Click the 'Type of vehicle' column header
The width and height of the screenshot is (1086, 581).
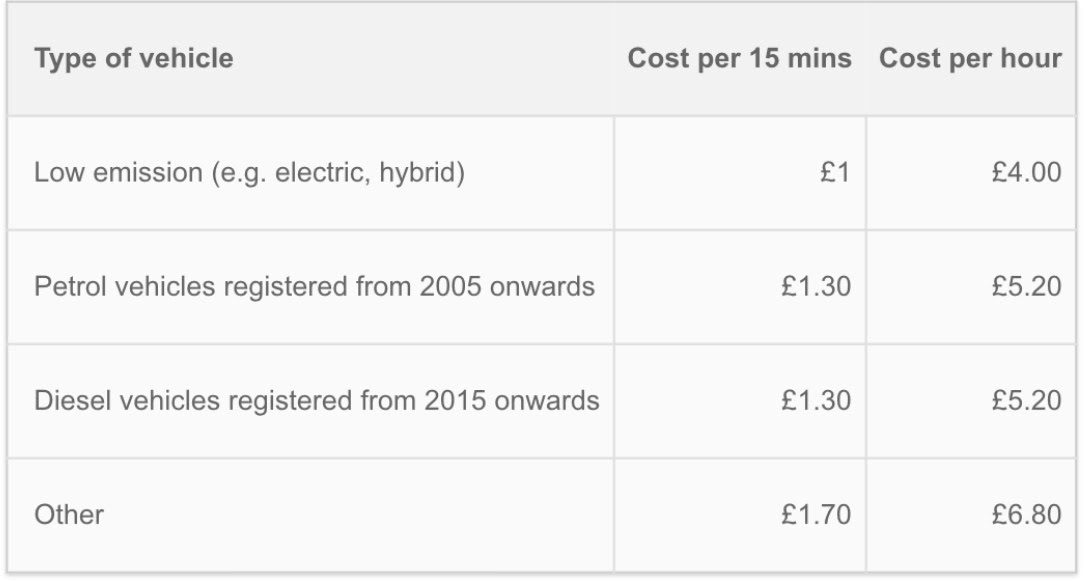click(134, 59)
